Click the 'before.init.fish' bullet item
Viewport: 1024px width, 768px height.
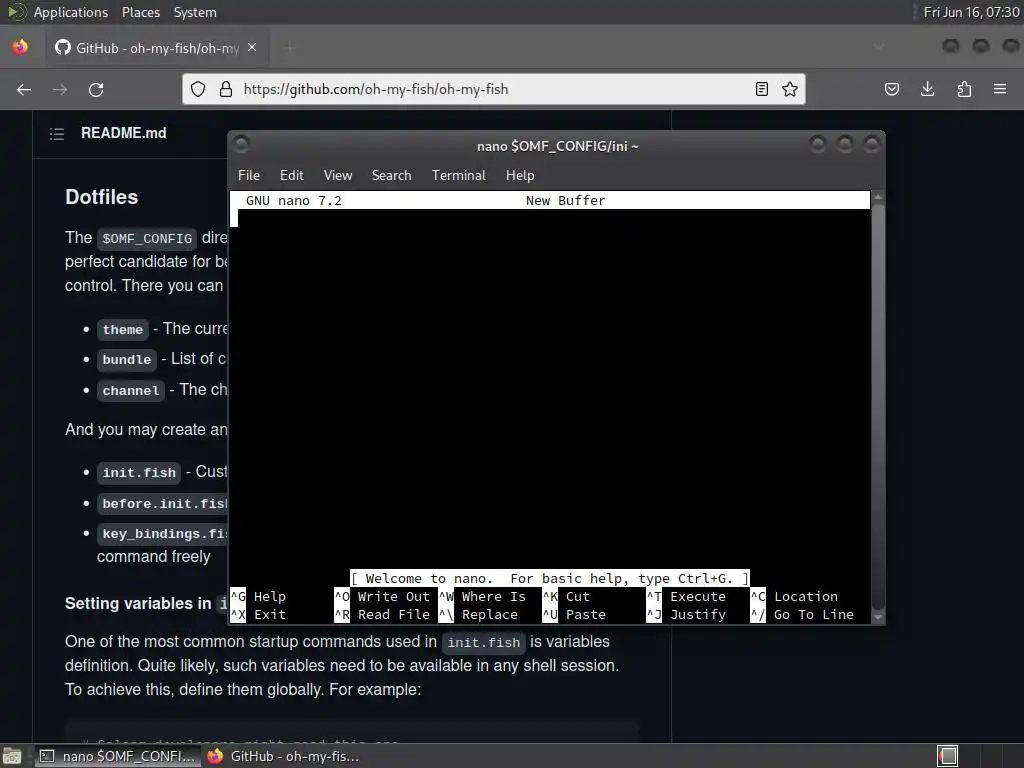[x=163, y=504]
